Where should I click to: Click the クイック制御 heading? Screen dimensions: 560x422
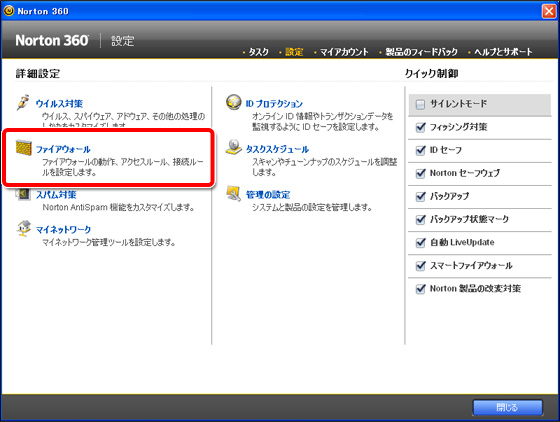pyautogui.click(x=431, y=74)
